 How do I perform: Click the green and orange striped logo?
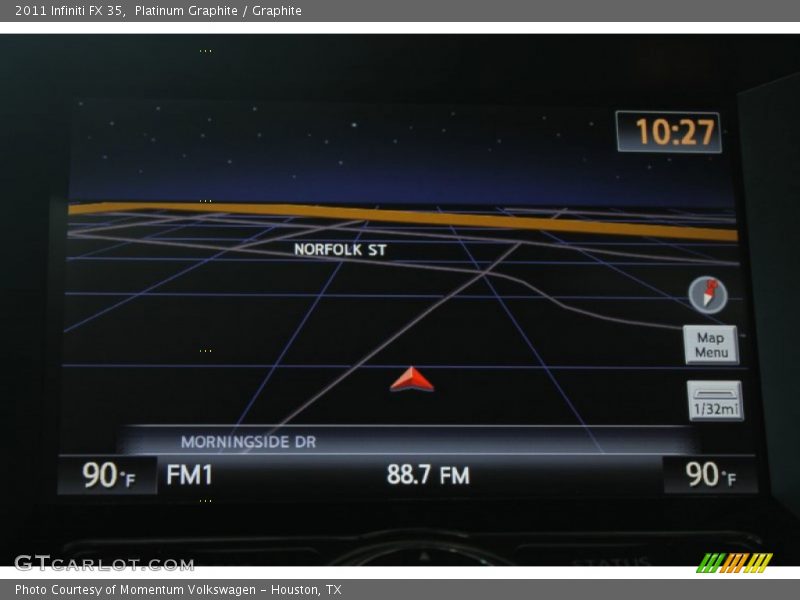coord(734,563)
